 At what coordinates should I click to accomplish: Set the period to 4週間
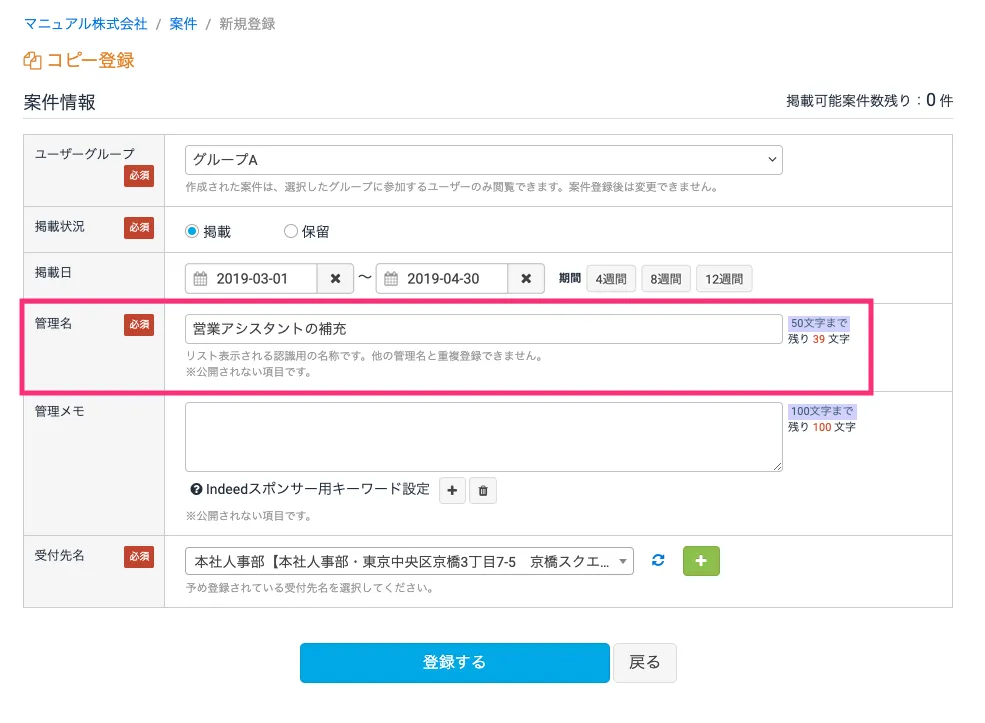[x=610, y=279]
